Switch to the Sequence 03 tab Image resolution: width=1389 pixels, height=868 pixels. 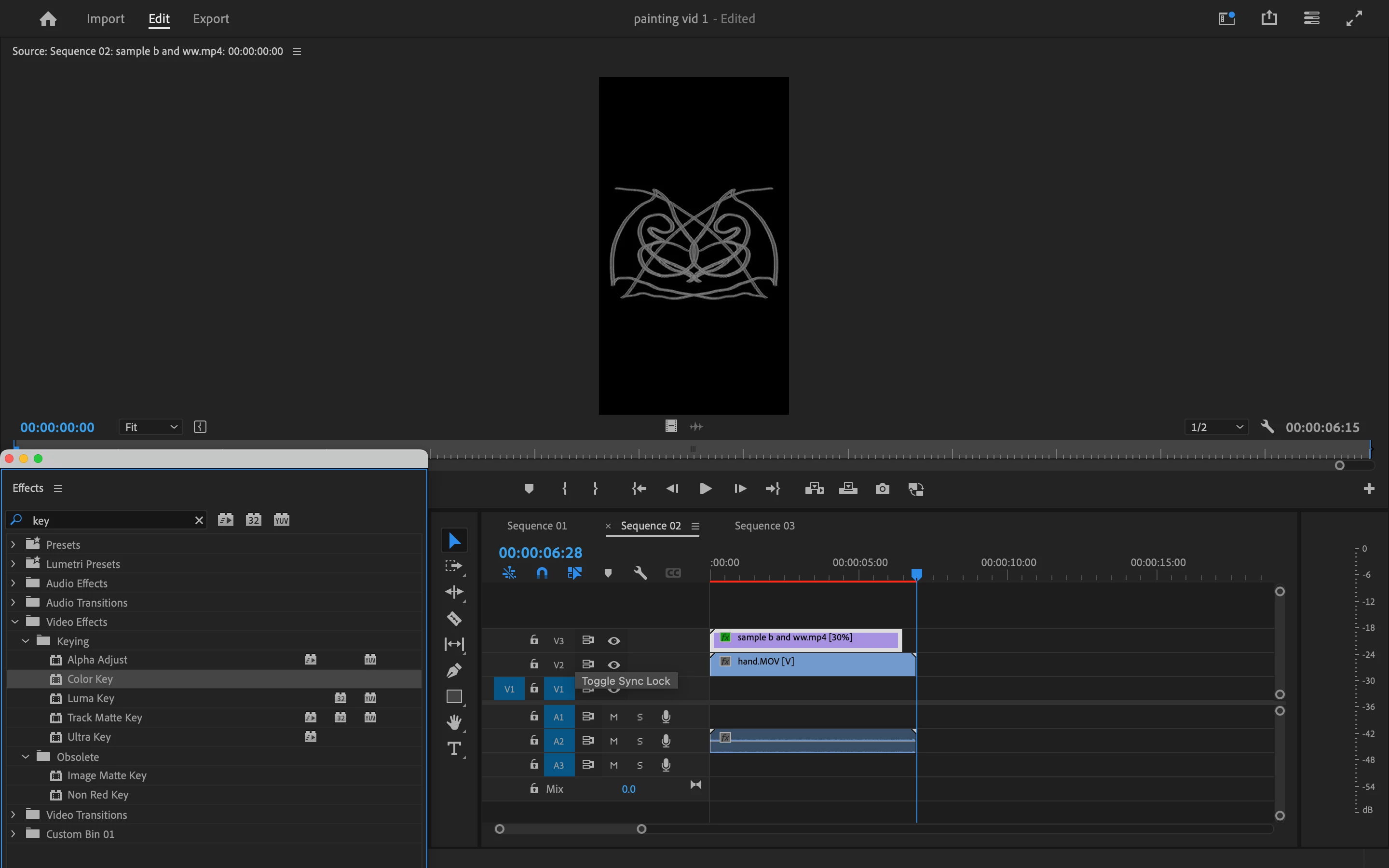point(764,526)
